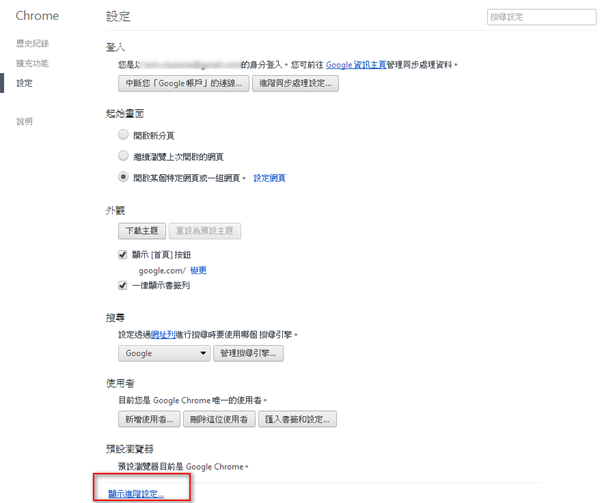Viewport: 600px width, 503px height.
Task: Select 繼續瀏覽上次開啟的網頁 radio option
Action: coord(123,156)
